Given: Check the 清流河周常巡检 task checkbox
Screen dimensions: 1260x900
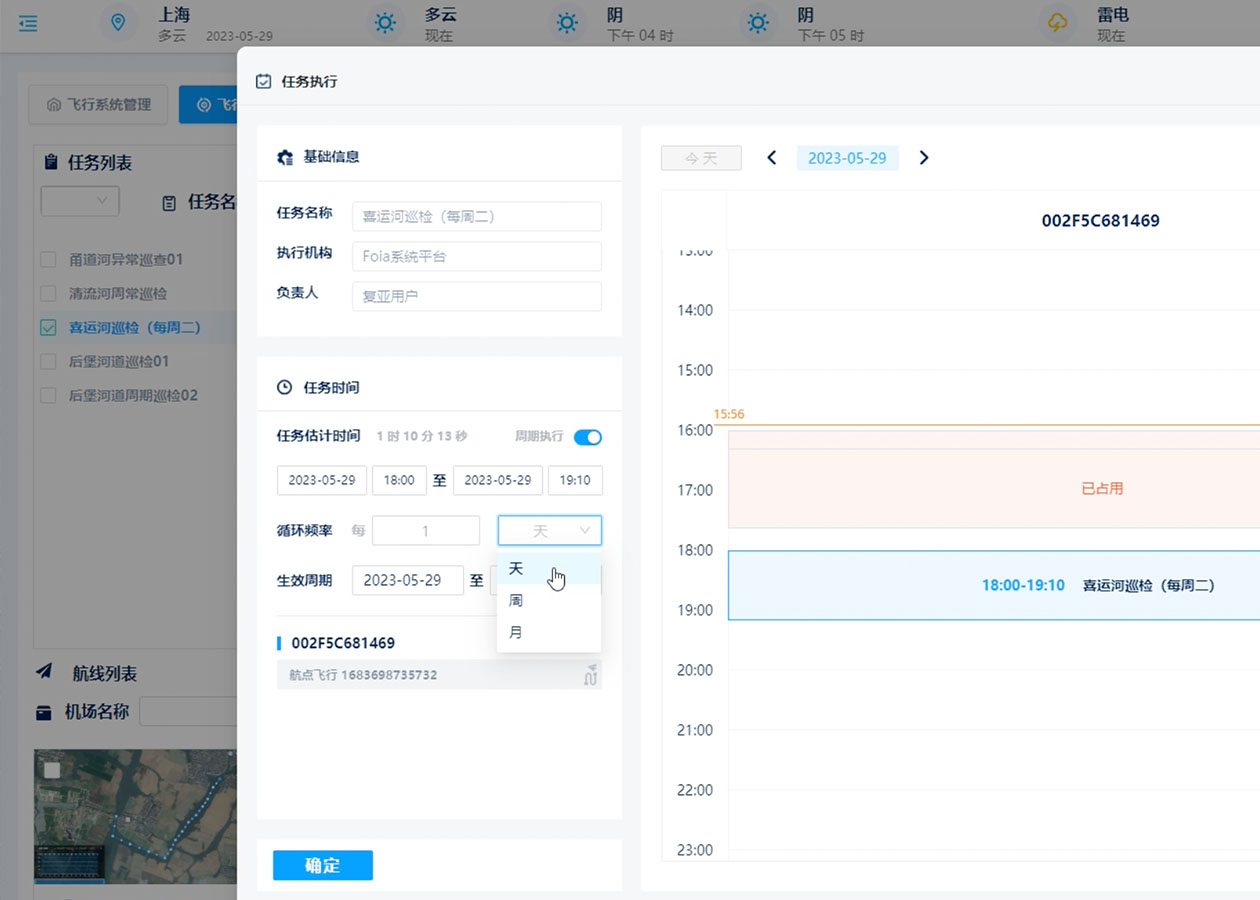Looking at the screenshot, I should pyautogui.click(x=48, y=293).
